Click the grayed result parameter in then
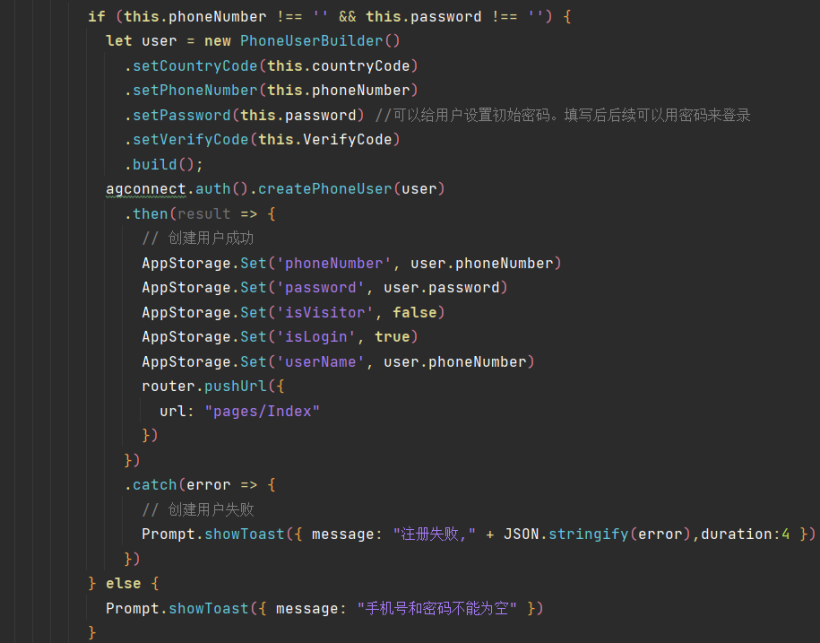 203,214
